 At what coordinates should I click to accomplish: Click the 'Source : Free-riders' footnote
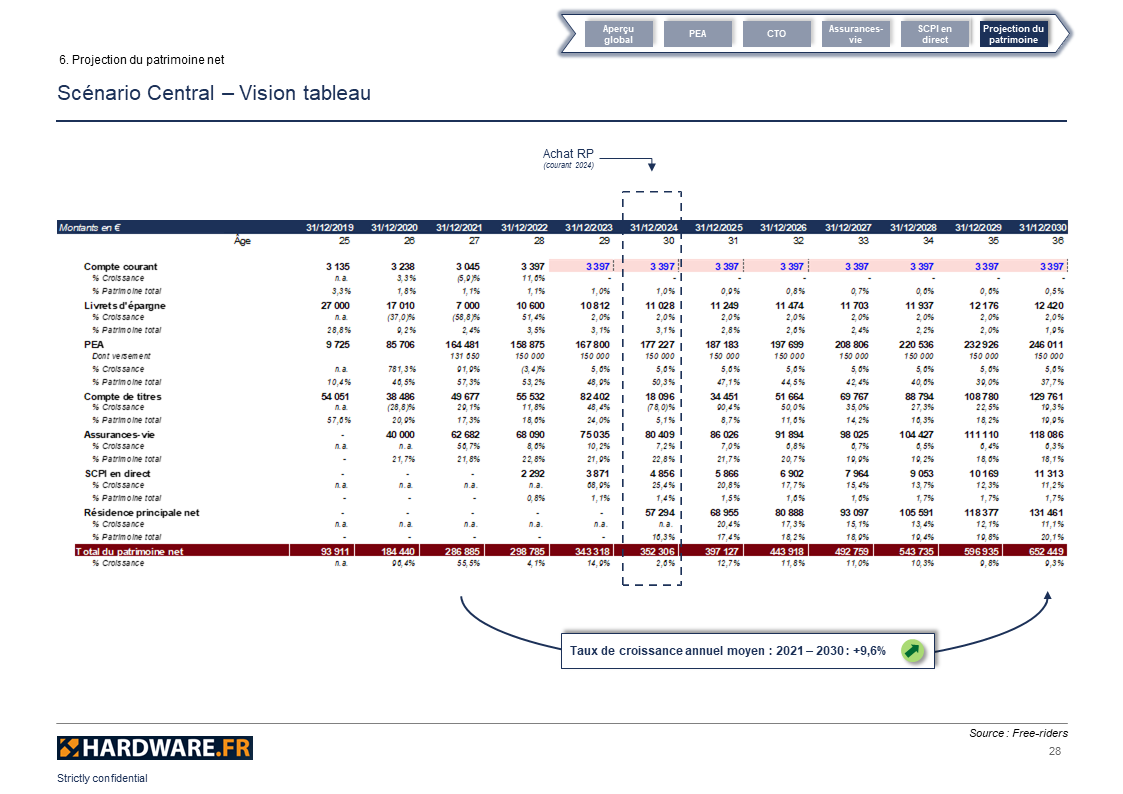[1018, 733]
